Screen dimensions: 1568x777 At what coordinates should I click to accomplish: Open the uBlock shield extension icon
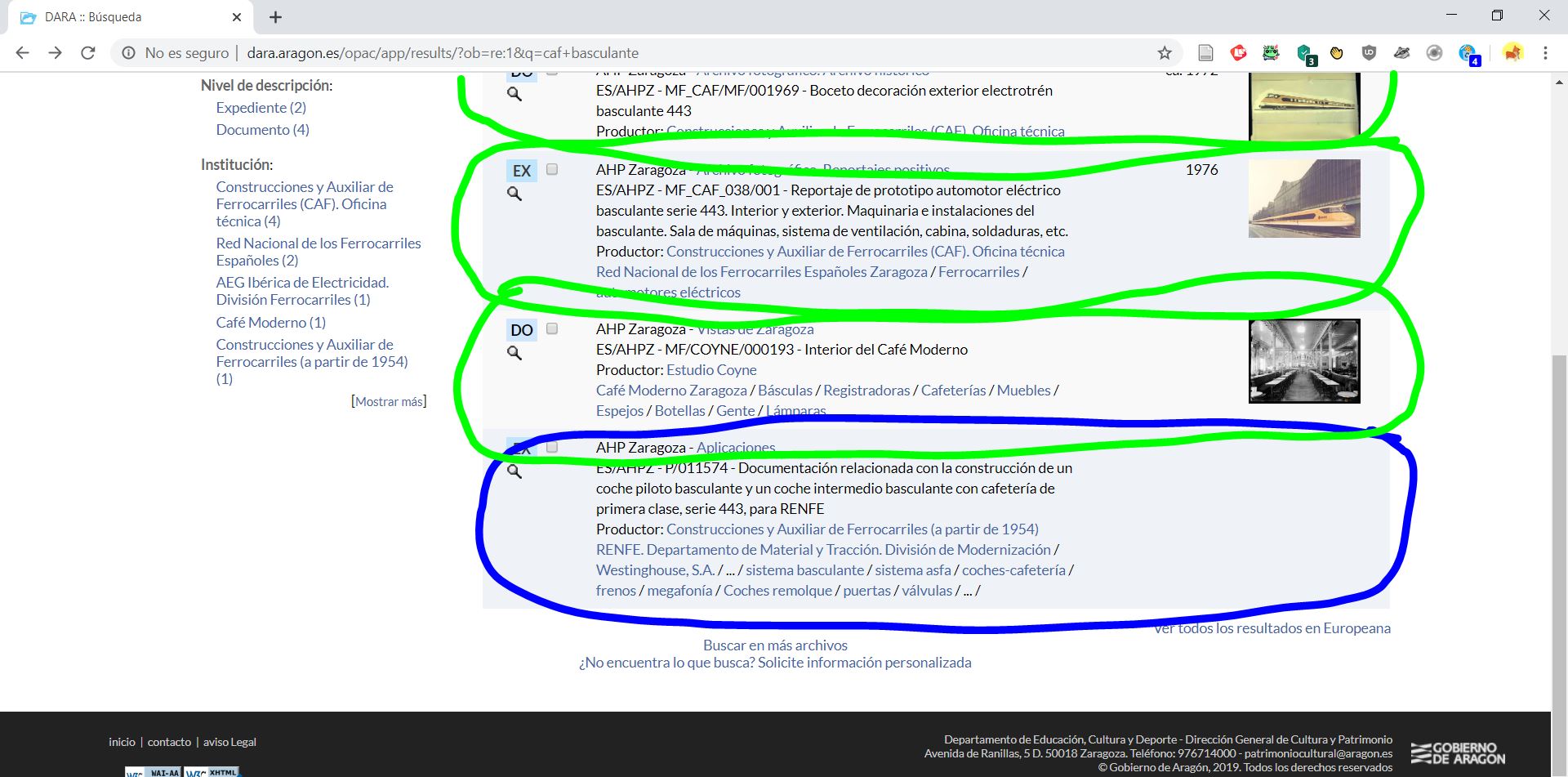1370,53
